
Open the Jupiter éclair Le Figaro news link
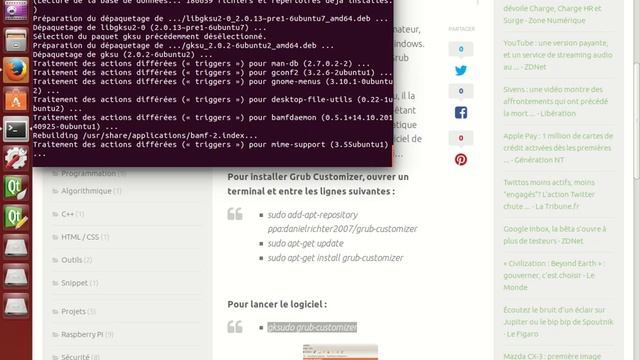pyautogui.click(x=558, y=322)
